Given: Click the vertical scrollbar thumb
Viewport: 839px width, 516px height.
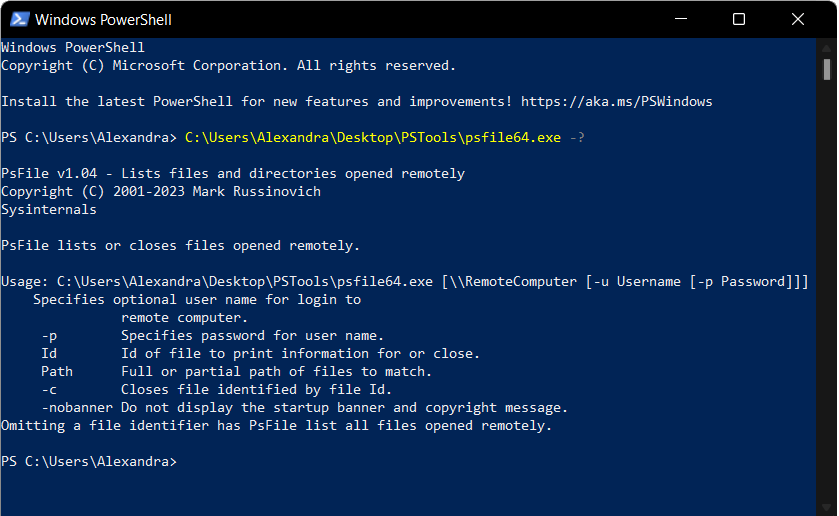Looking at the screenshot, I should click(827, 69).
